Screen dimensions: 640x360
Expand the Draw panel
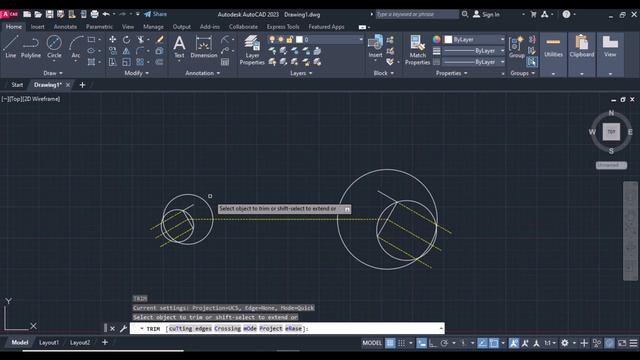click(53, 73)
